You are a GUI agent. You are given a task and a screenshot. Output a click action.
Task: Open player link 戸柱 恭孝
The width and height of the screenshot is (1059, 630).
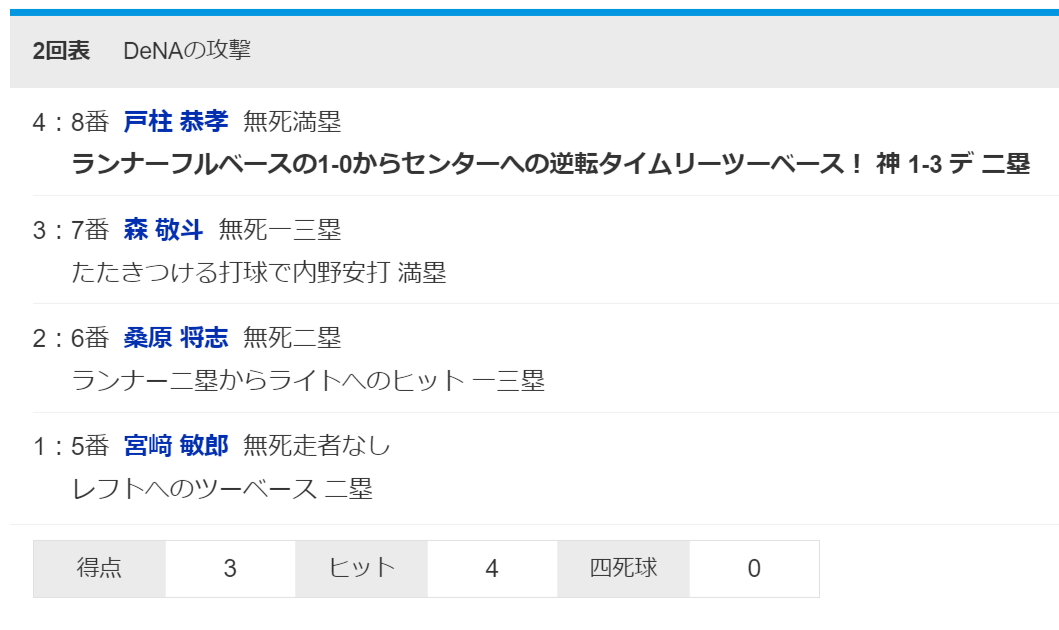tap(175, 122)
